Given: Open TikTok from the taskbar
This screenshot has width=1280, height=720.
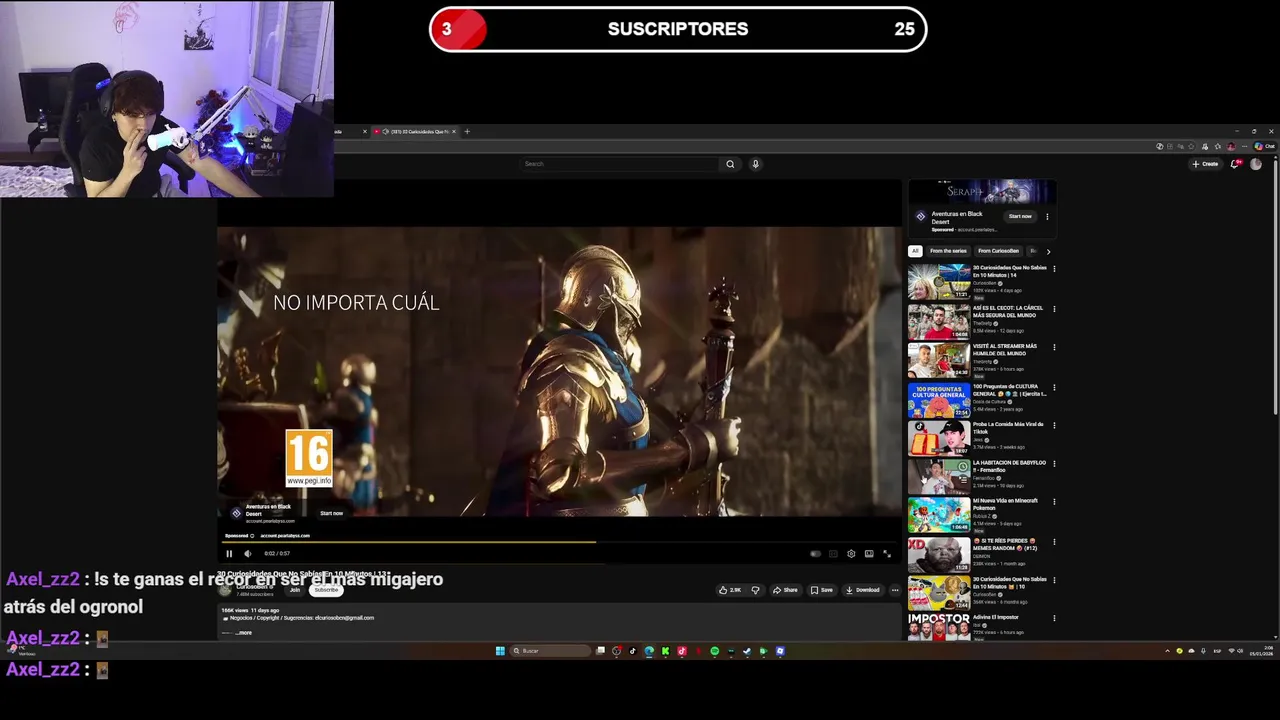Looking at the screenshot, I should [x=632, y=651].
